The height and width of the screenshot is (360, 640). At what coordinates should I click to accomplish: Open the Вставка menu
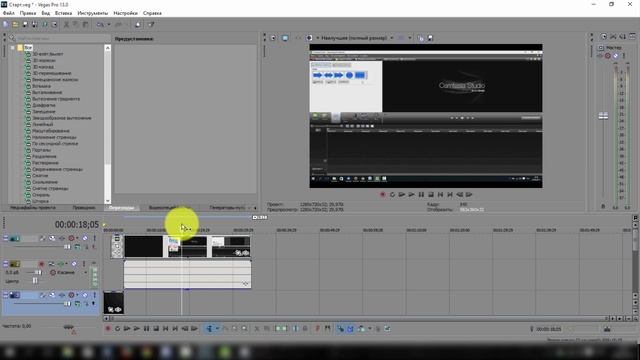[x=63, y=13]
